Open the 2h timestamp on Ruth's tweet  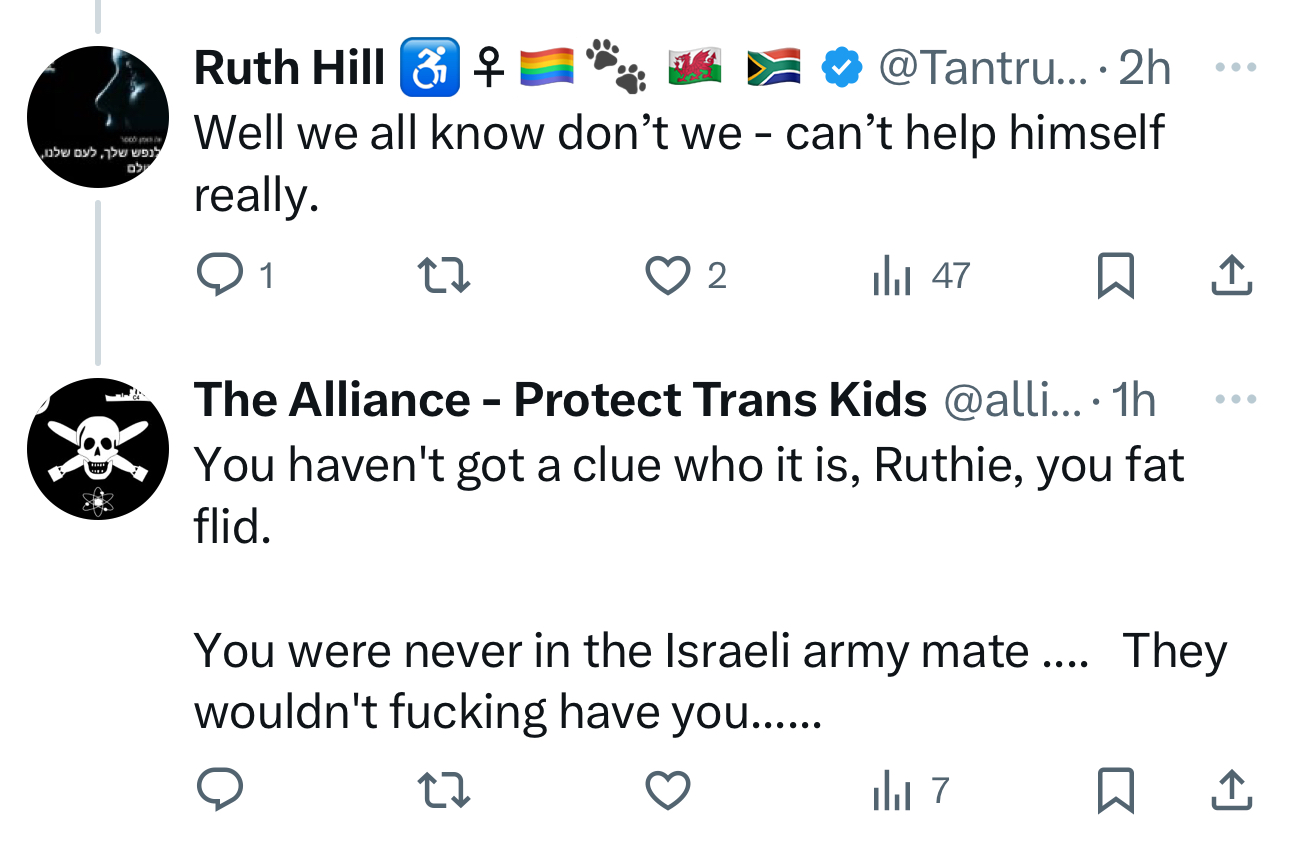1144,68
